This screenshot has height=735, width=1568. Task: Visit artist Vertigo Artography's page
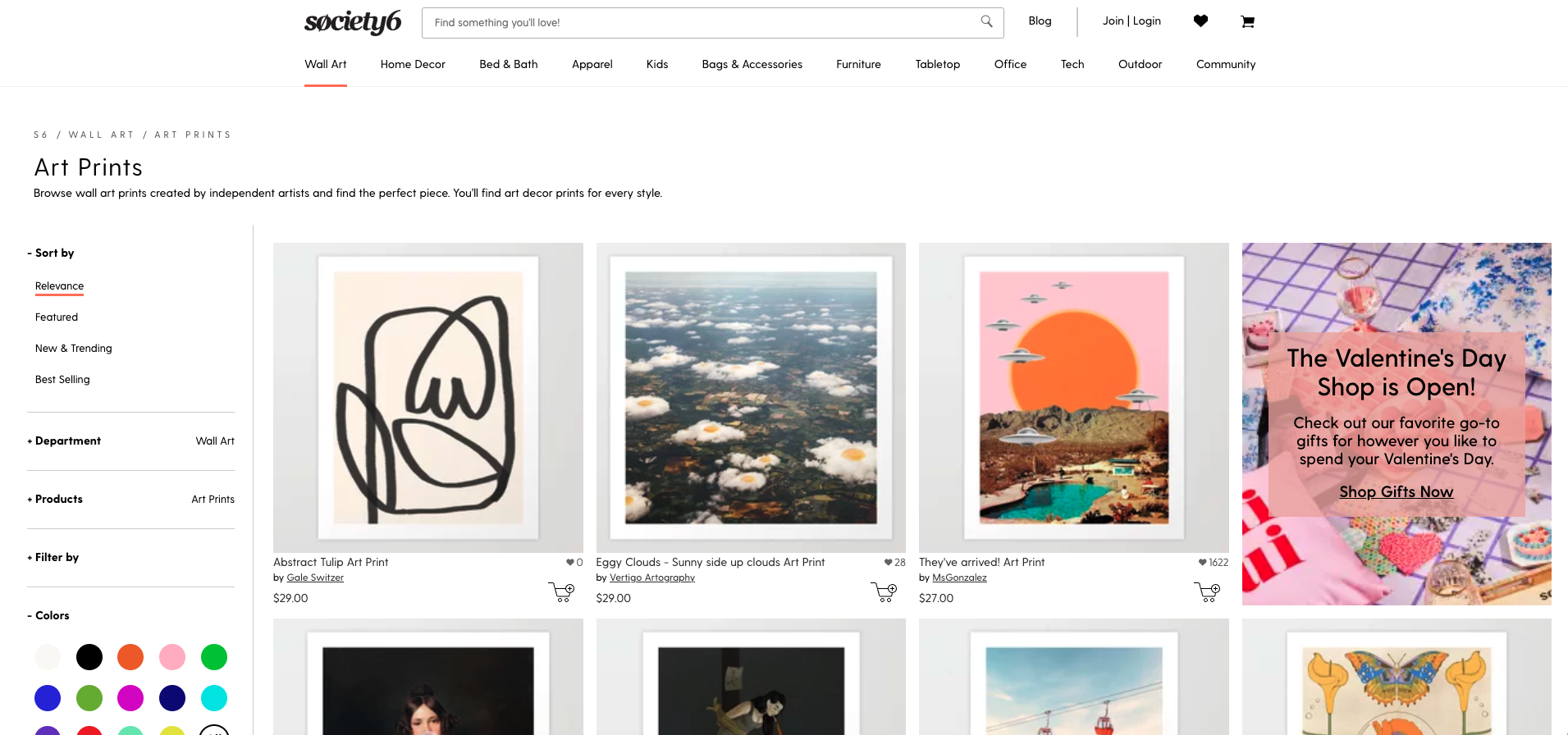pos(652,578)
